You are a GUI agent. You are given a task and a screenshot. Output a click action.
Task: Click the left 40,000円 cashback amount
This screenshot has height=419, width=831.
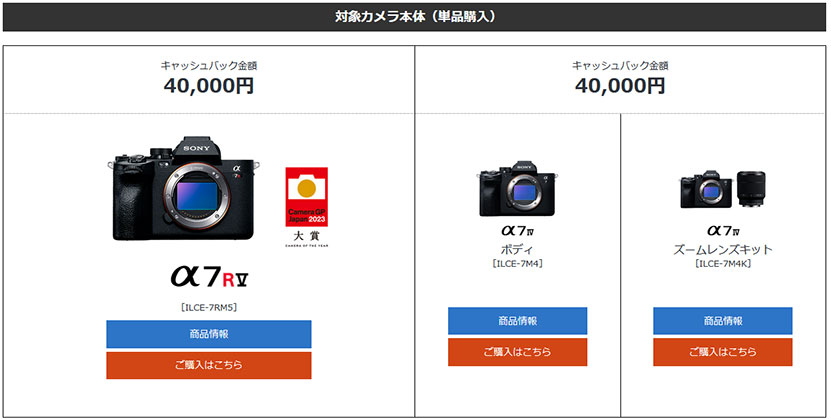209,85
